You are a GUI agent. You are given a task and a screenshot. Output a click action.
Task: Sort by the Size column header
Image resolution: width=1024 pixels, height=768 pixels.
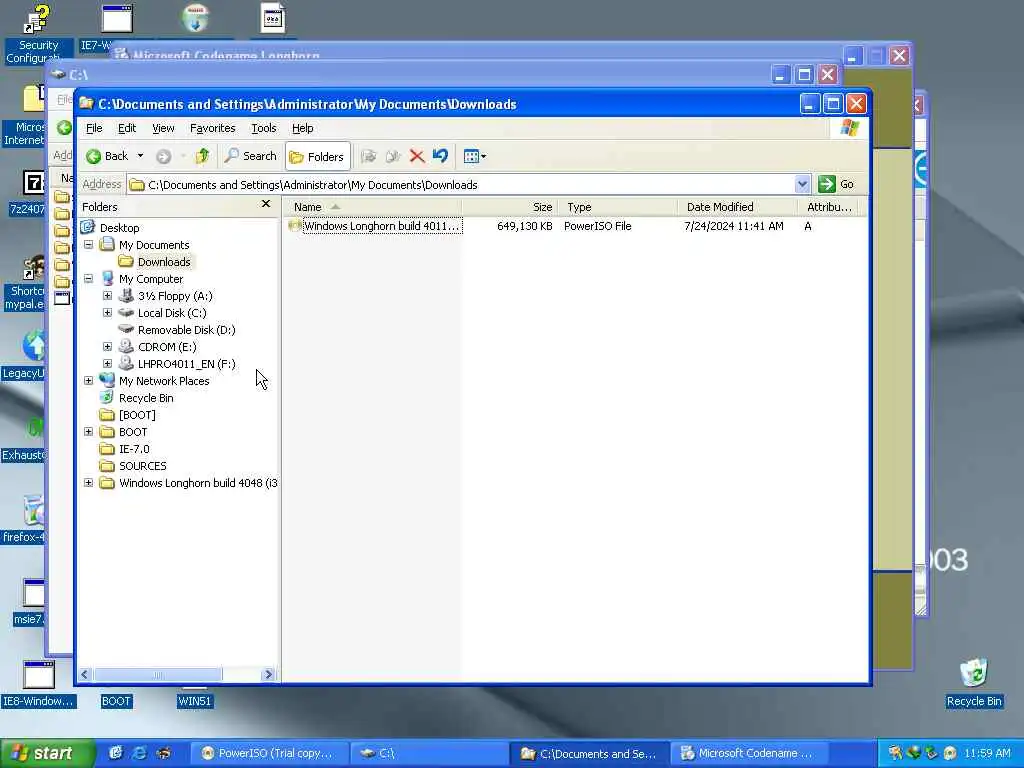point(510,207)
